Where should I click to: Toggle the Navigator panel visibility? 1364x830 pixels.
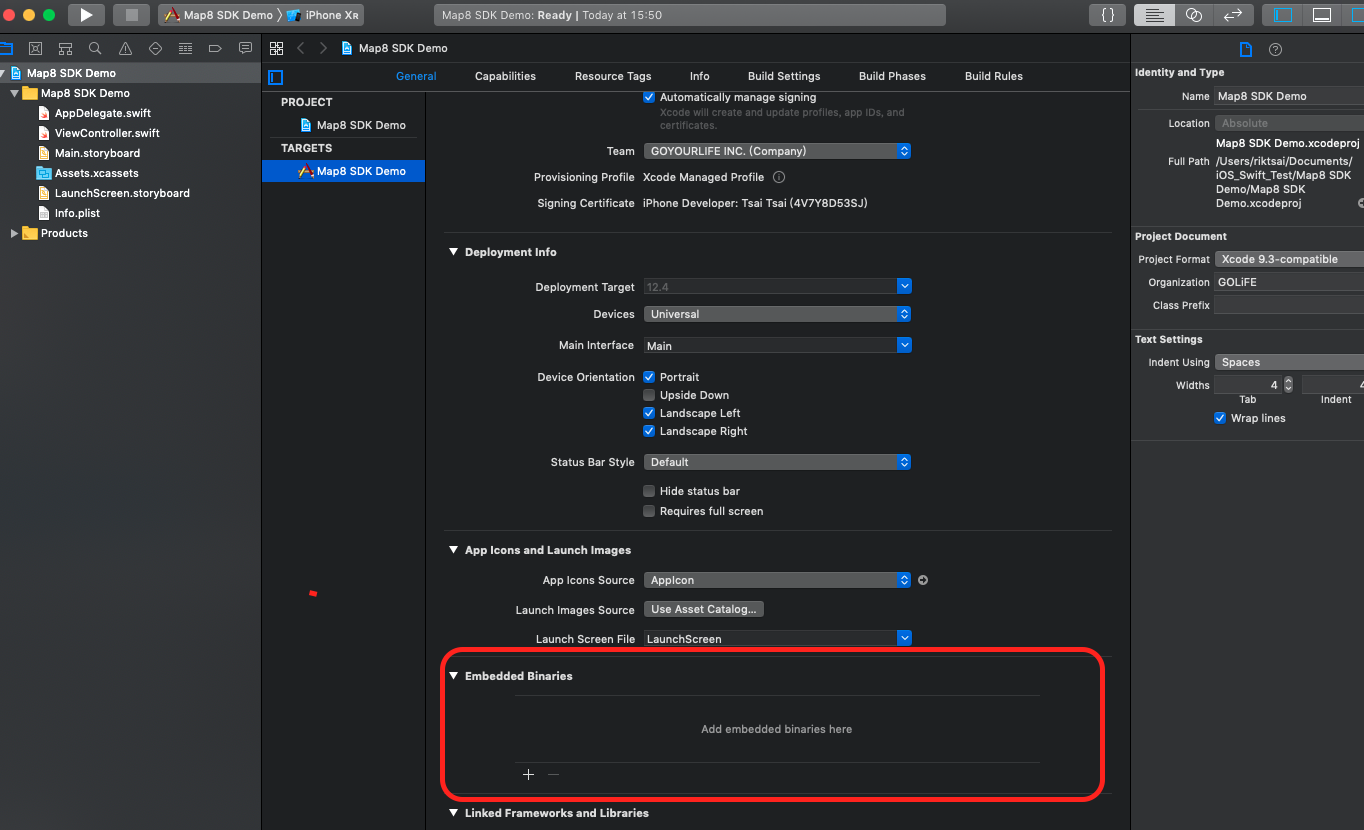(x=1283, y=15)
